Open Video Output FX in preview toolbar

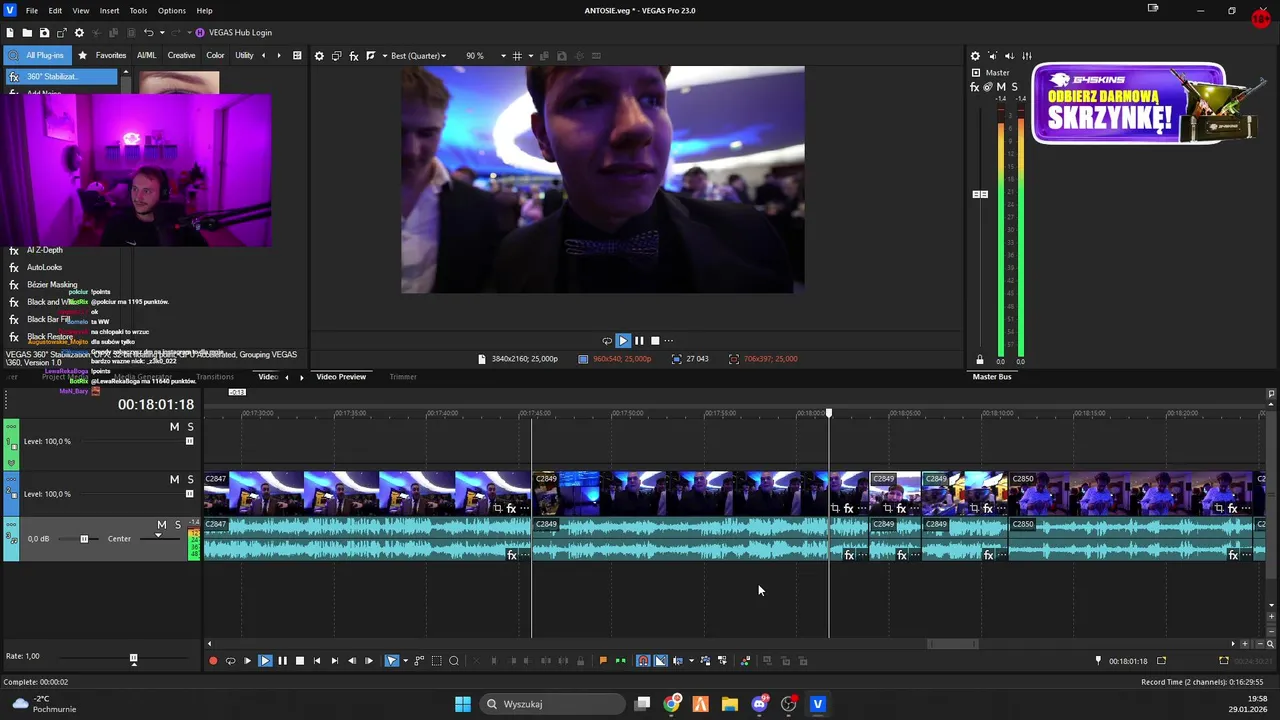click(354, 56)
